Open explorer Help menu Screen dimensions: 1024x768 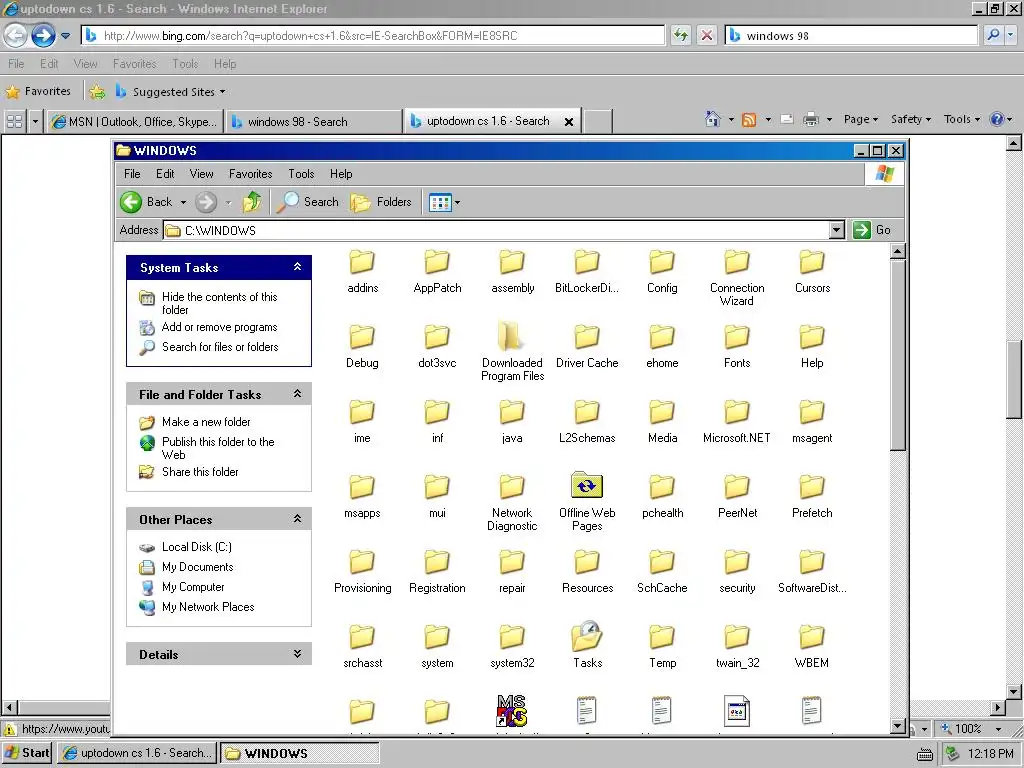[341, 174]
